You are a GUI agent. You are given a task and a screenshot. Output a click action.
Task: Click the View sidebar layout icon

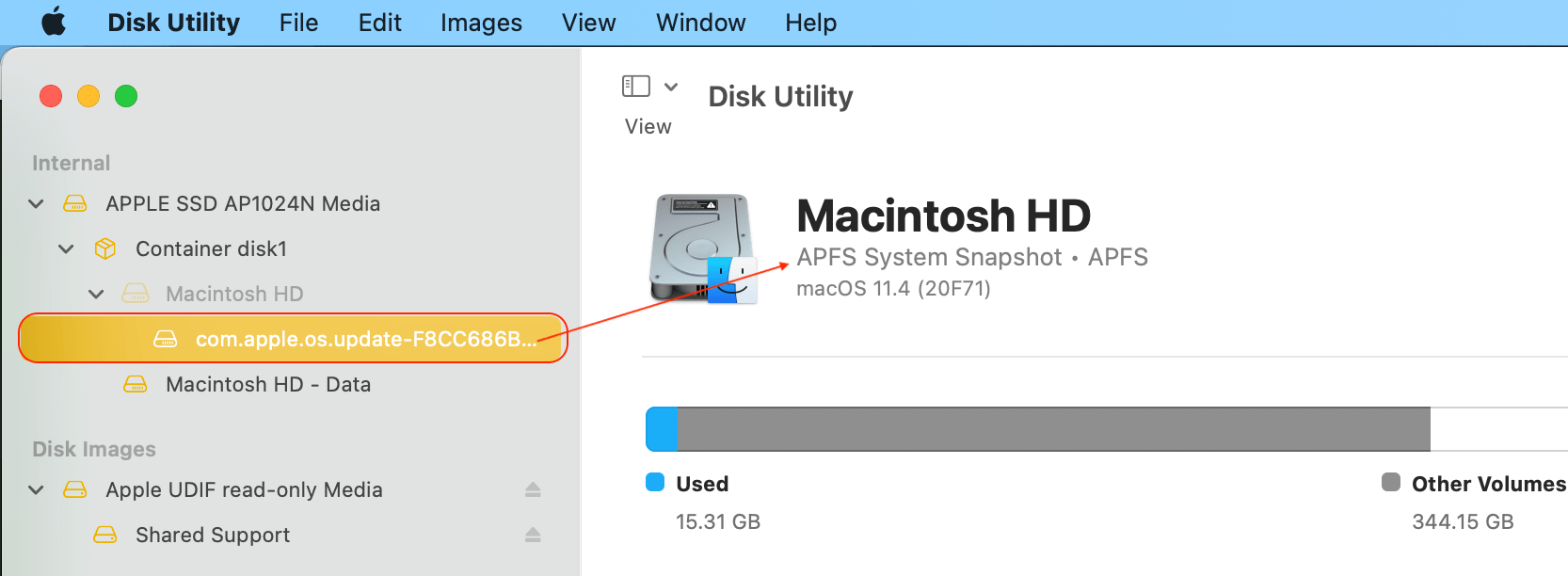click(636, 86)
